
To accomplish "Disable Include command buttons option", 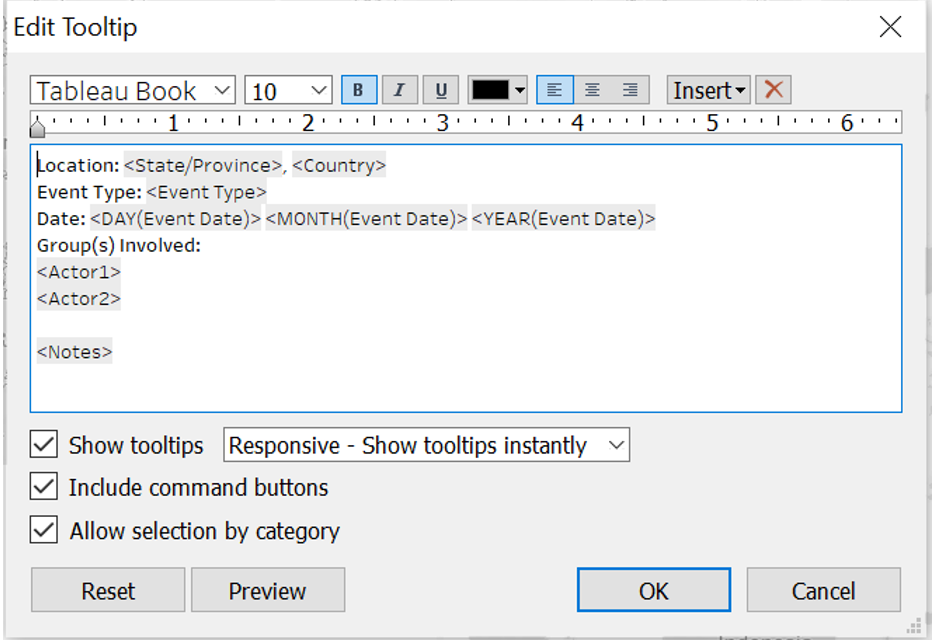I will point(44,488).
